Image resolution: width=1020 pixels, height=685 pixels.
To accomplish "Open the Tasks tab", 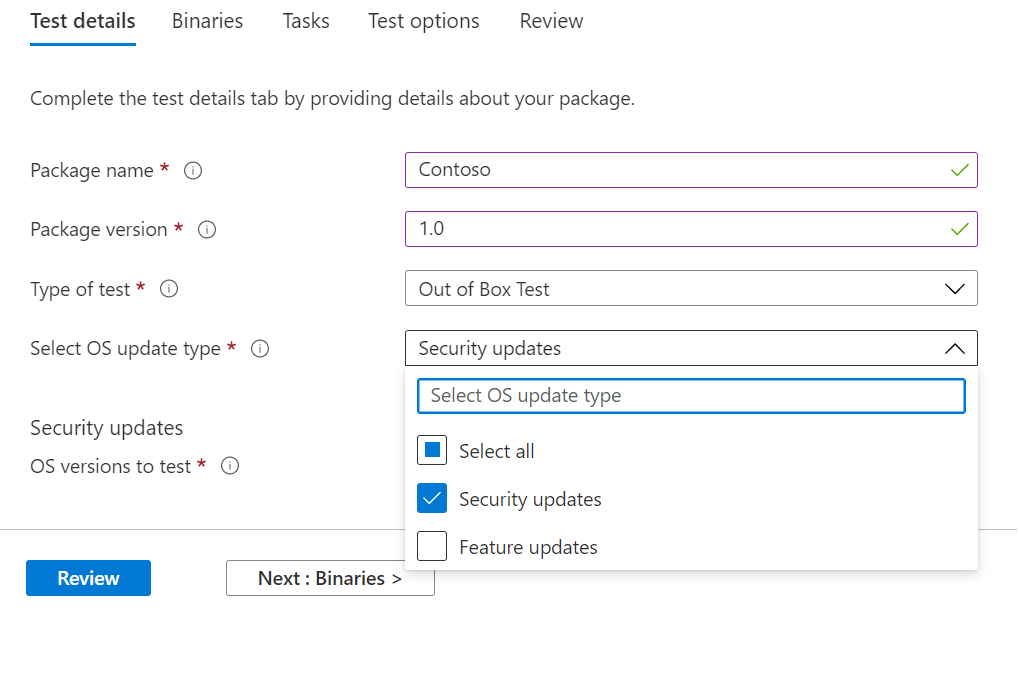I will click(306, 21).
